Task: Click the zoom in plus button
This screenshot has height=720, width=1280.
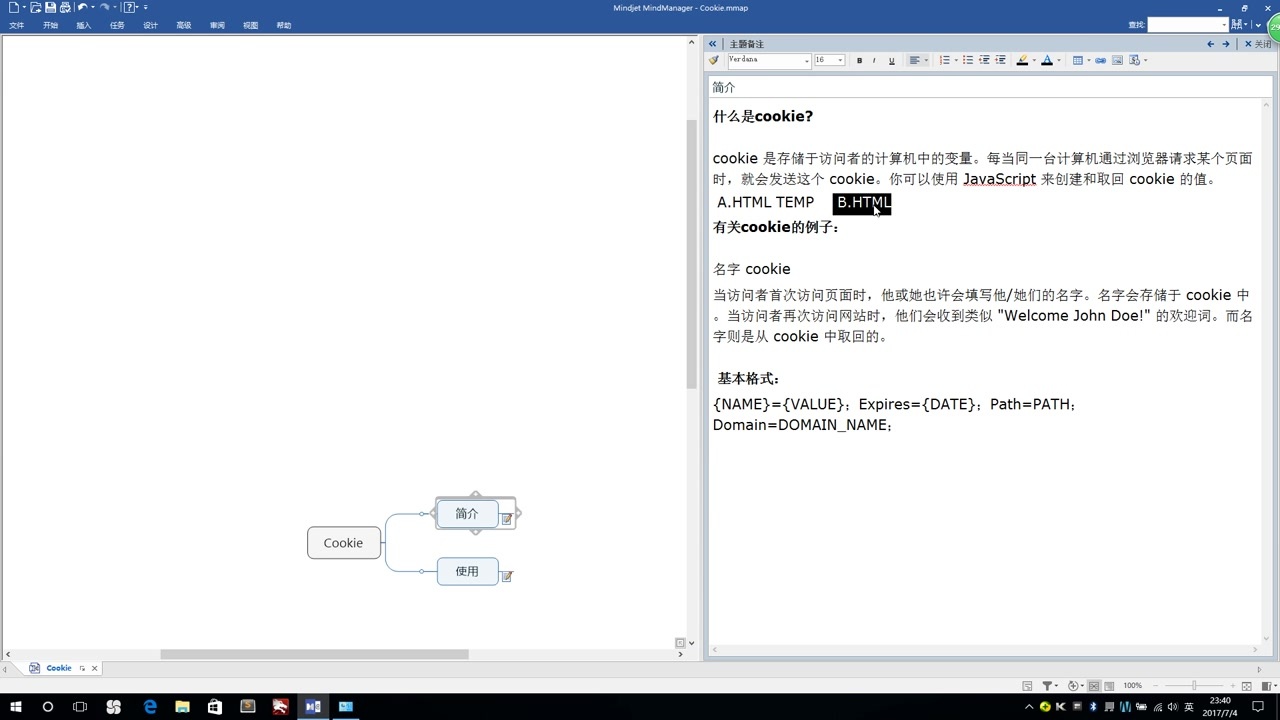Action: [1232, 686]
